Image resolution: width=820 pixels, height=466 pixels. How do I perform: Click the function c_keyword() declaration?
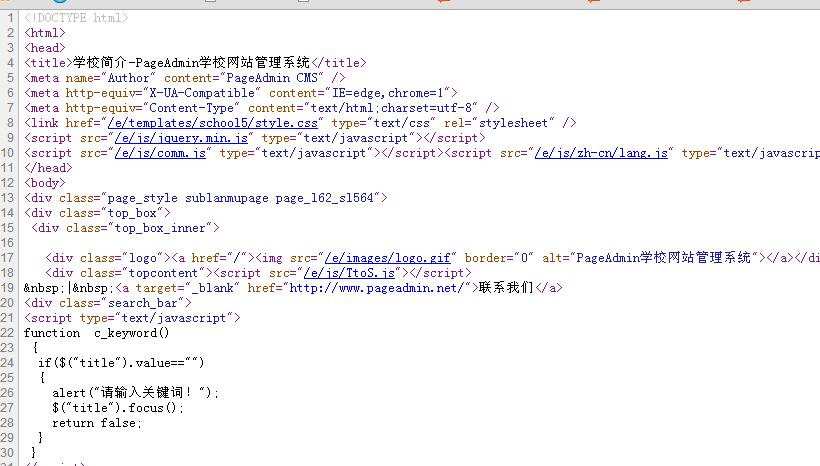click(97, 333)
